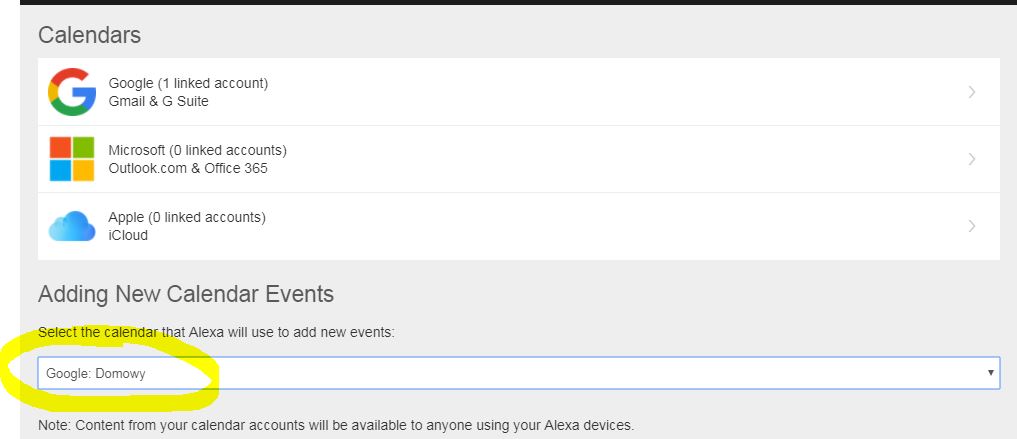The width and height of the screenshot is (1017, 439).
Task: Click the note about calendar content availability
Action: point(335,425)
